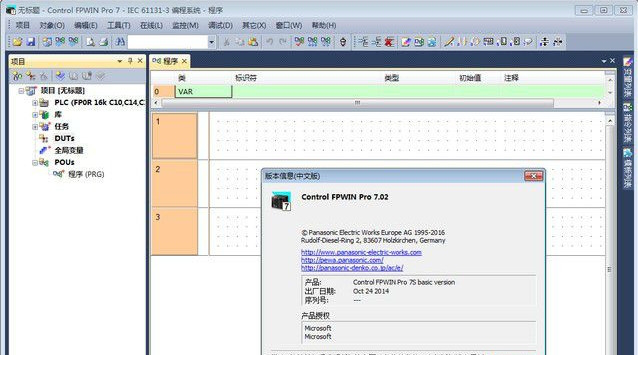Open the pewa.panasonic.com link
Image resolution: width=638 pixels, height=369 pixels.
[342, 260]
